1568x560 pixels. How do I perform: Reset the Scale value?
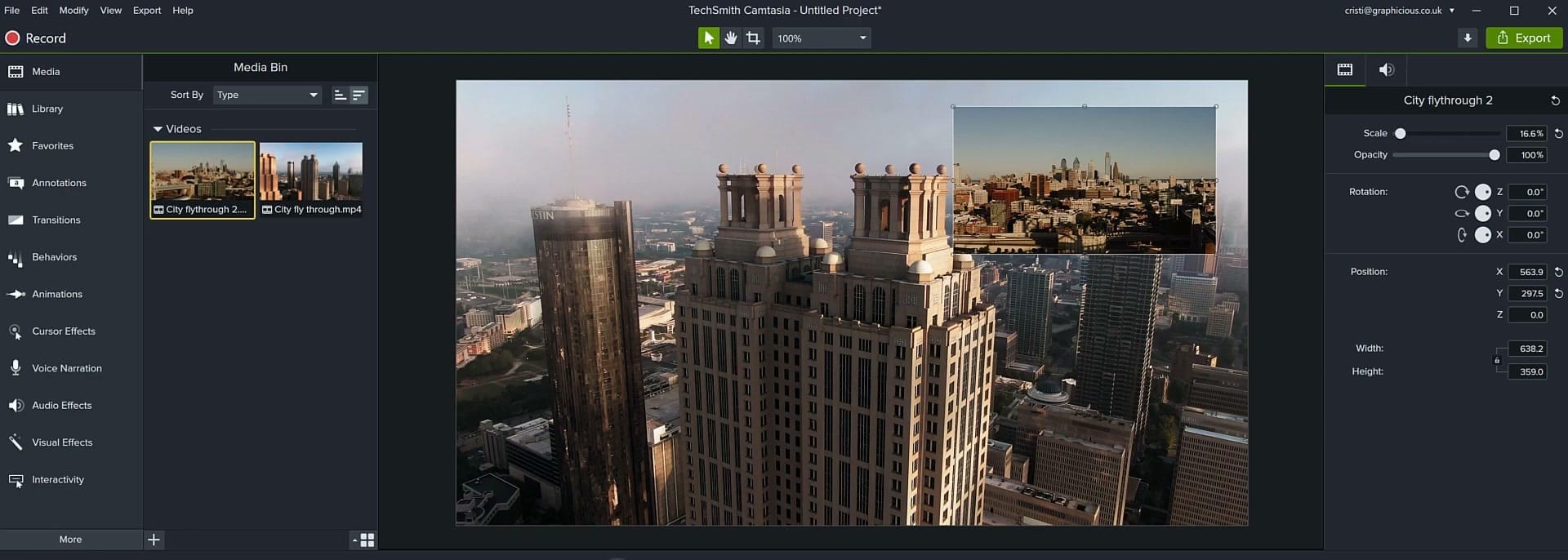[1558, 134]
